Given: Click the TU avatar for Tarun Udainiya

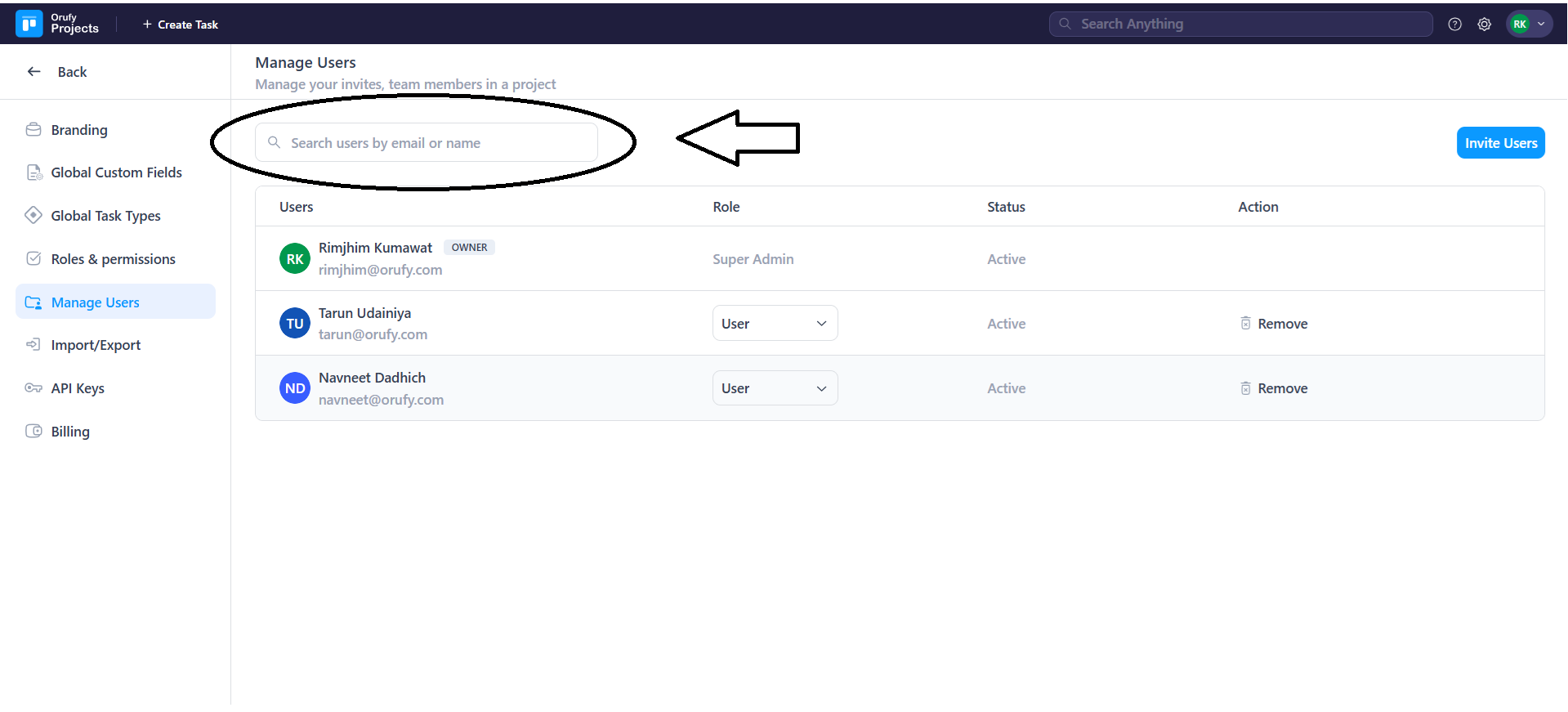Looking at the screenshot, I should pos(294,324).
